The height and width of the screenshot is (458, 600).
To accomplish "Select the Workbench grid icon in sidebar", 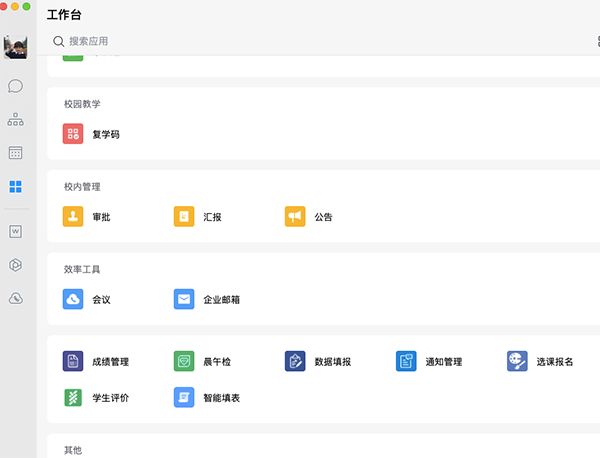I will click(15, 187).
